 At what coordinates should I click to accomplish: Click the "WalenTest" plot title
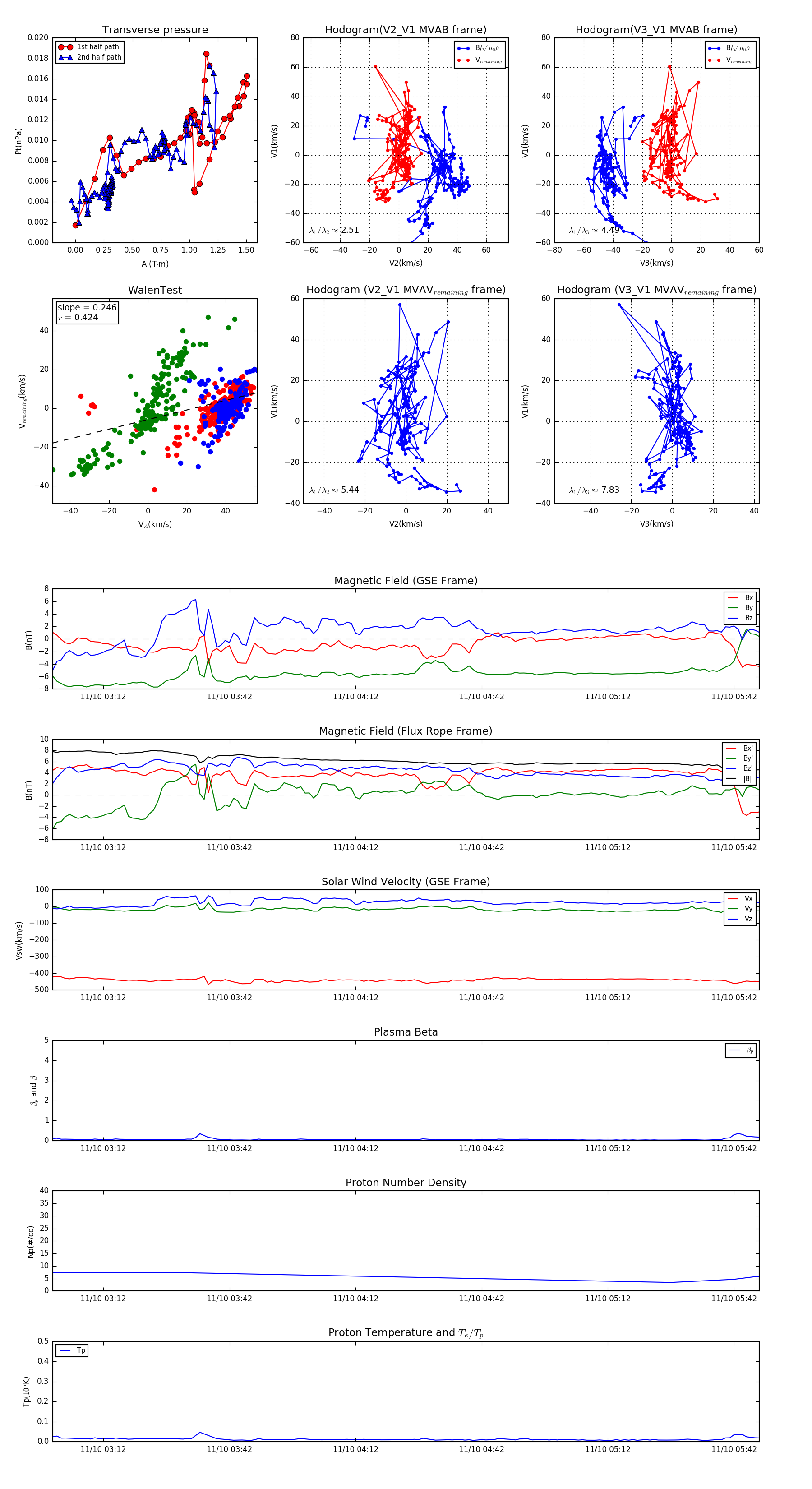point(155,290)
